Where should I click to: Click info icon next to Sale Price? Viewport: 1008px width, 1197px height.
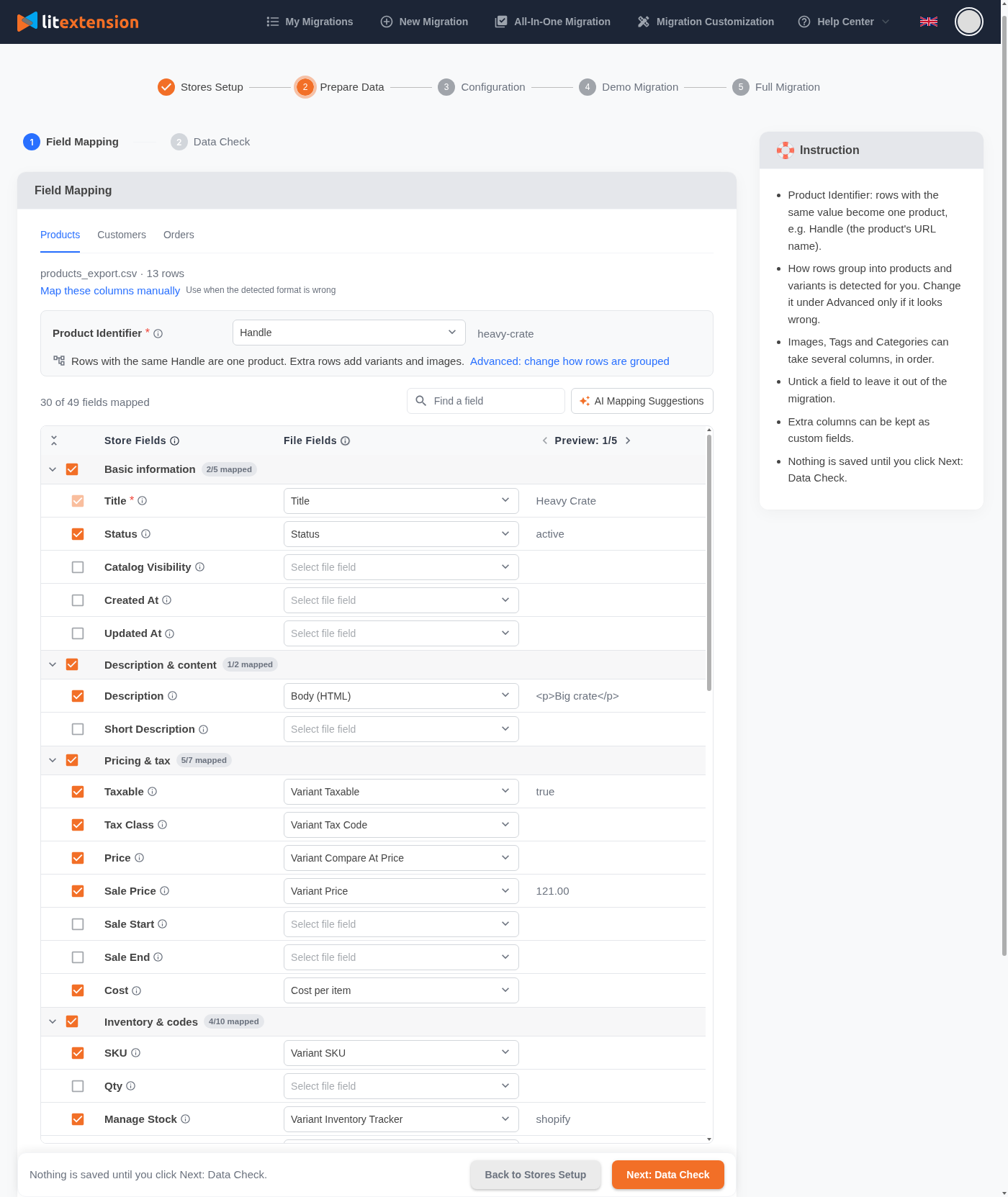click(165, 891)
